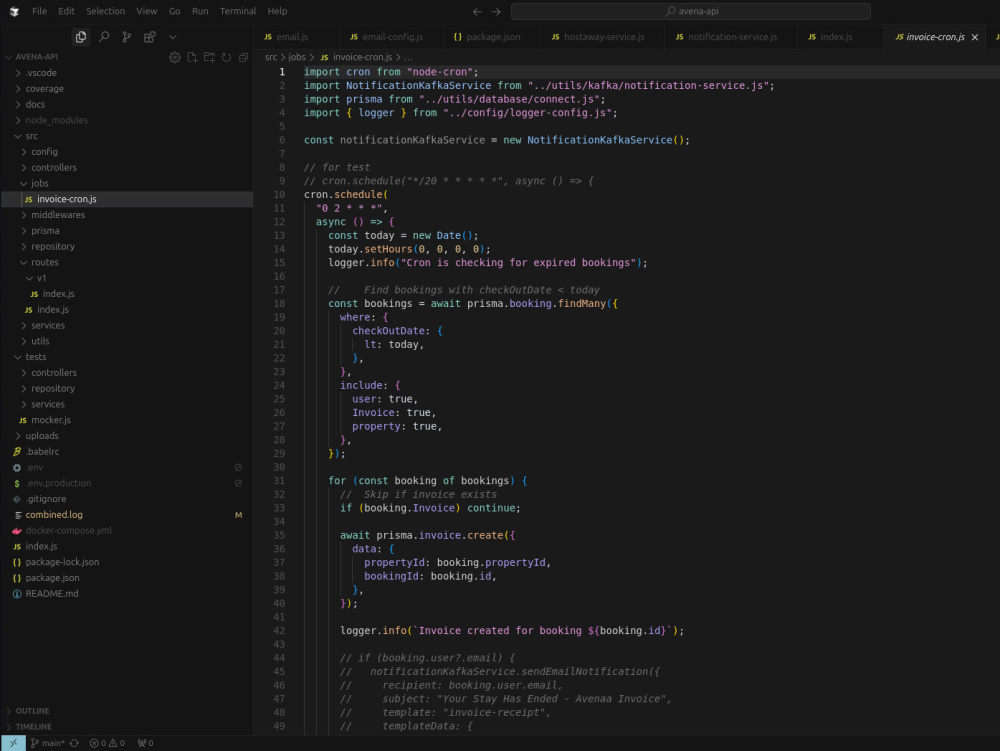
Task: Open the errors and warnings status indicator
Action: tap(107, 743)
